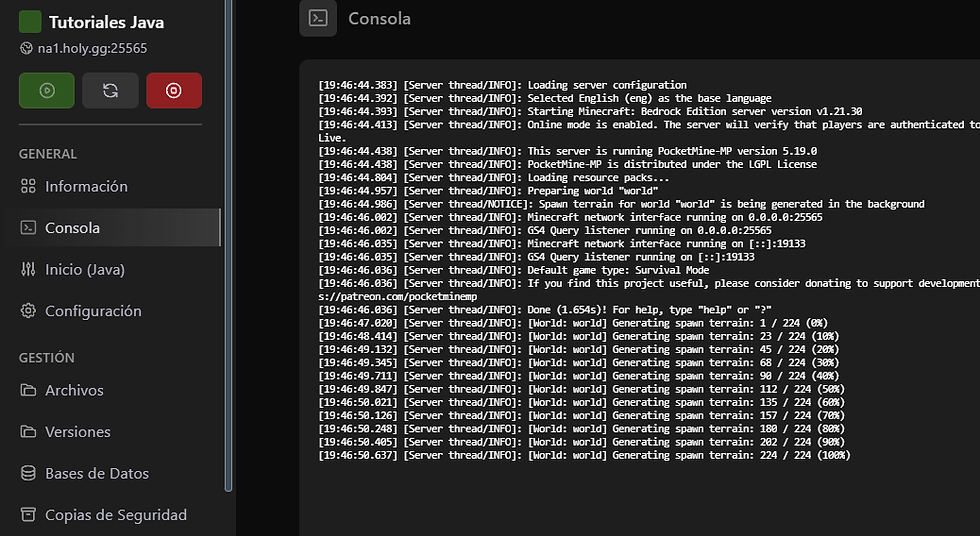980x536 pixels.
Task: Click the GENERAL section label
Action: [48, 154]
